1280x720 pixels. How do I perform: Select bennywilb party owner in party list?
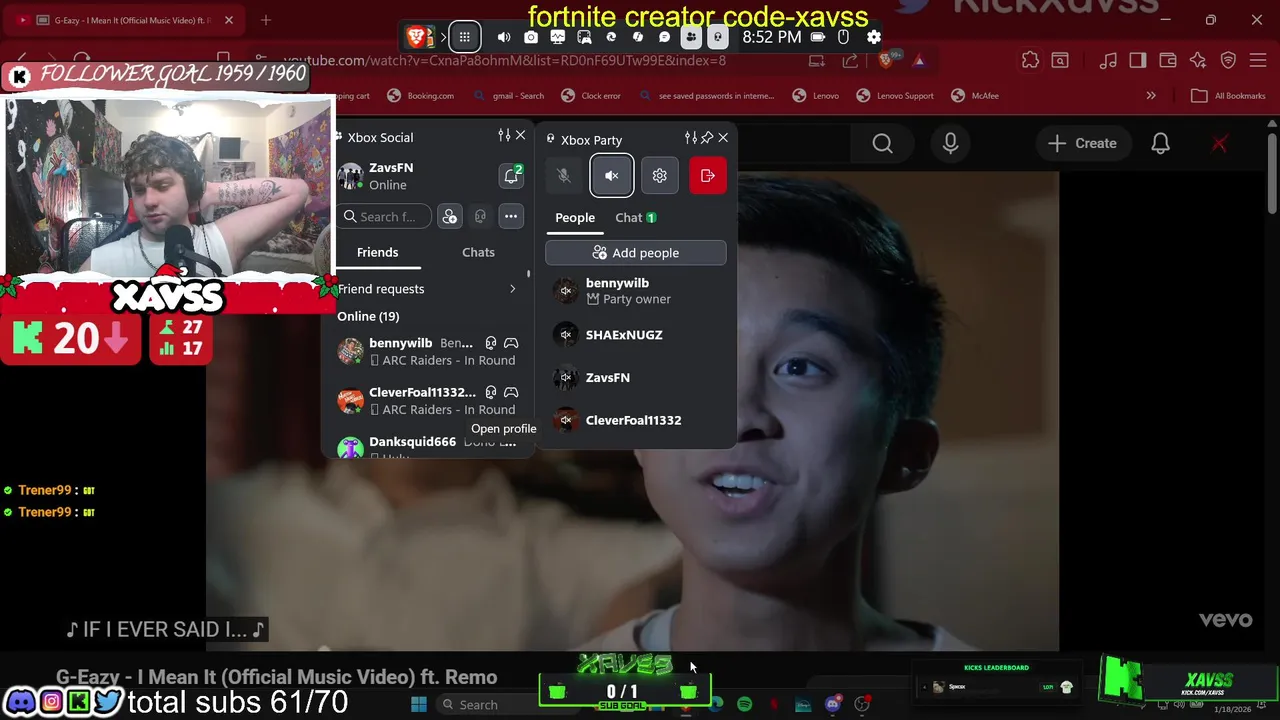click(x=636, y=291)
